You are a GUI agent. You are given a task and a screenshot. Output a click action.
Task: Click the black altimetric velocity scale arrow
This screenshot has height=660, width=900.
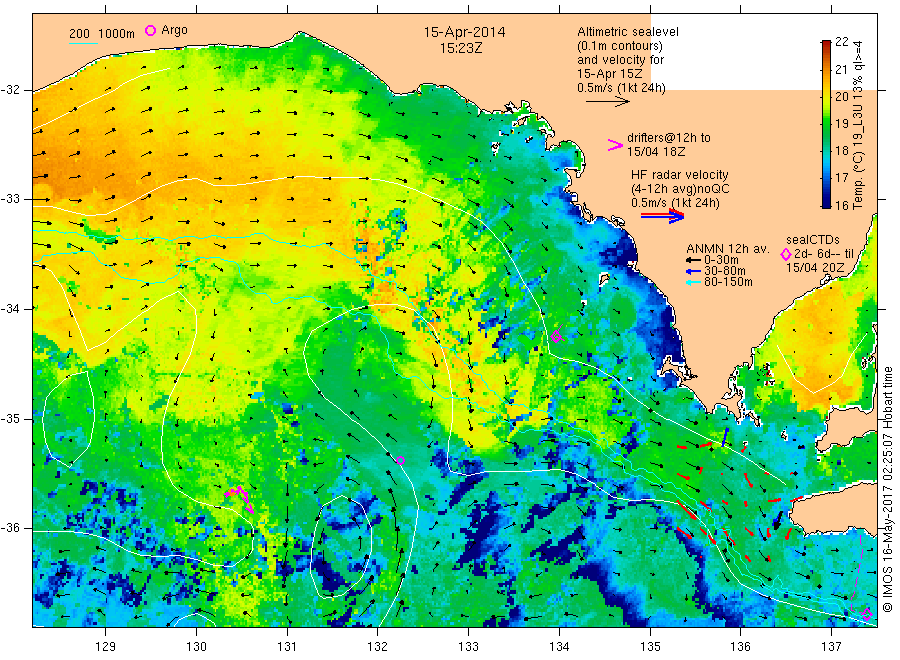coord(608,102)
